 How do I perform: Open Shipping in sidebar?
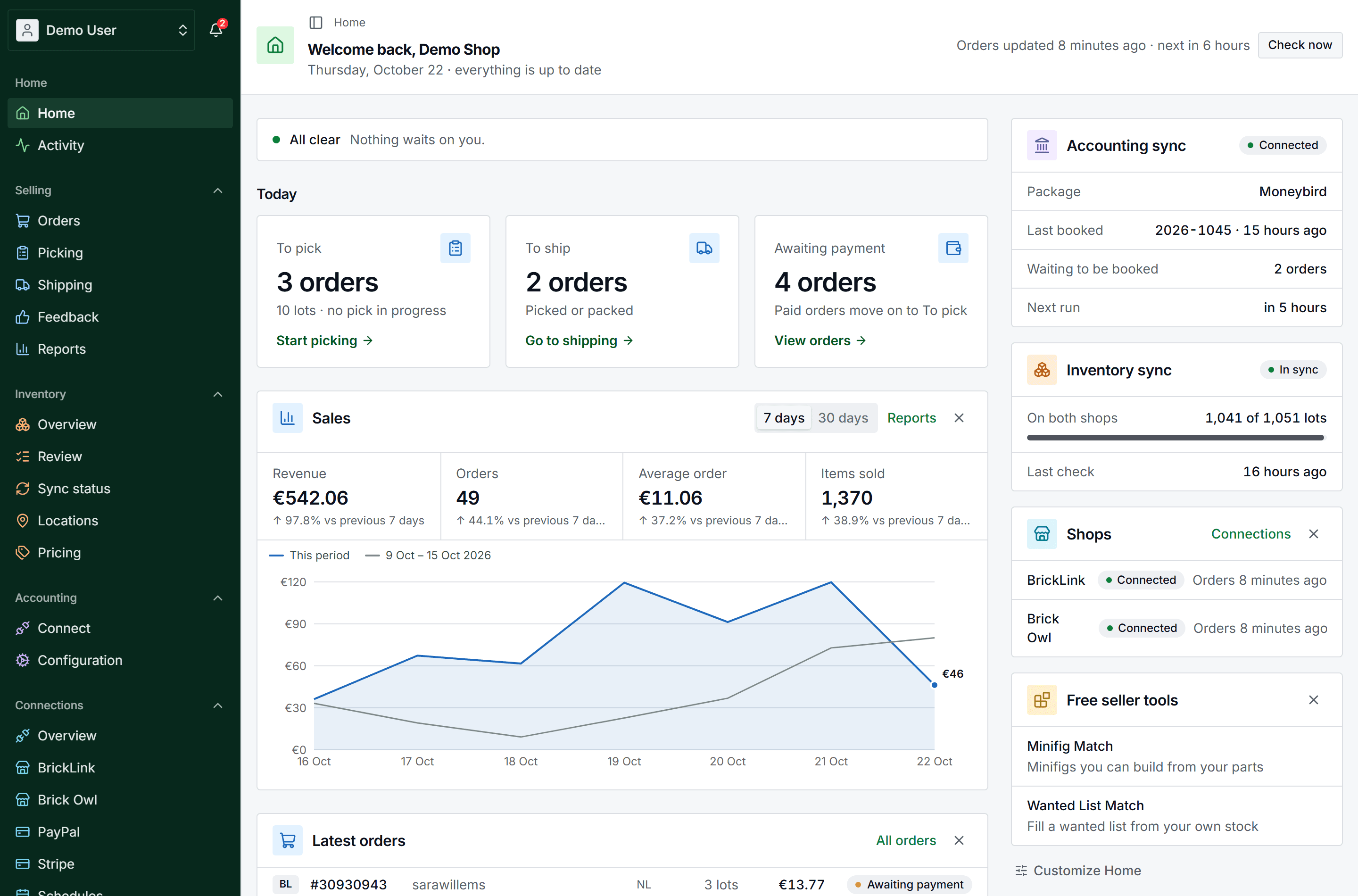(120, 284)
